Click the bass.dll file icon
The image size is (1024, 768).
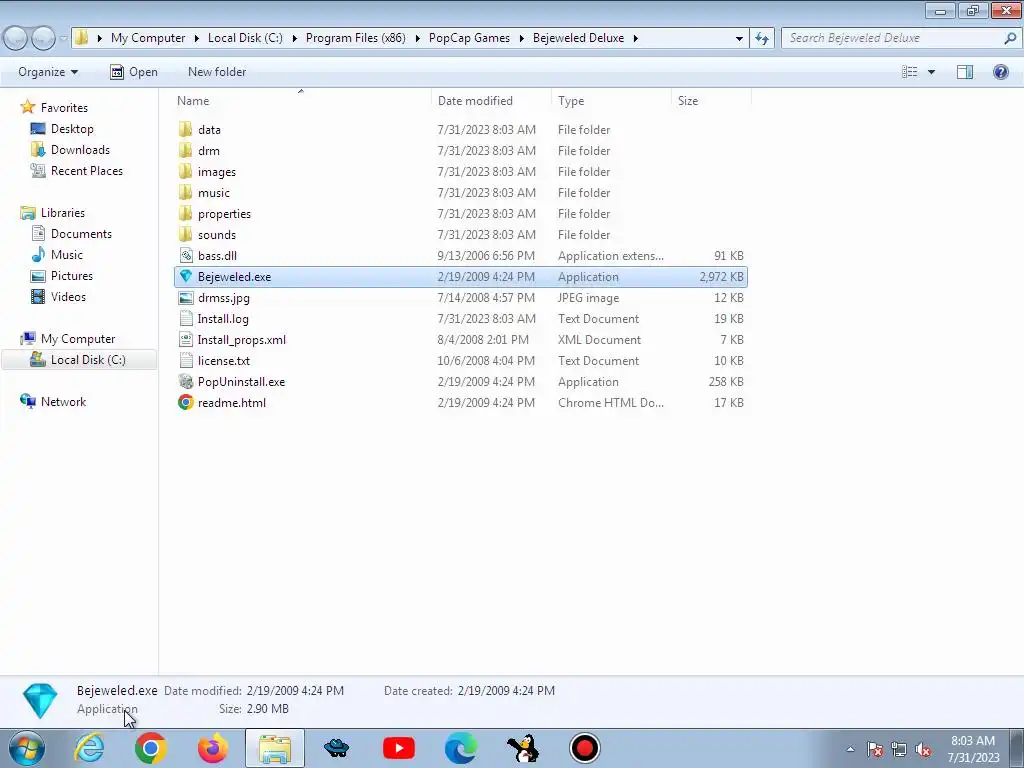(x=185, y=255)
